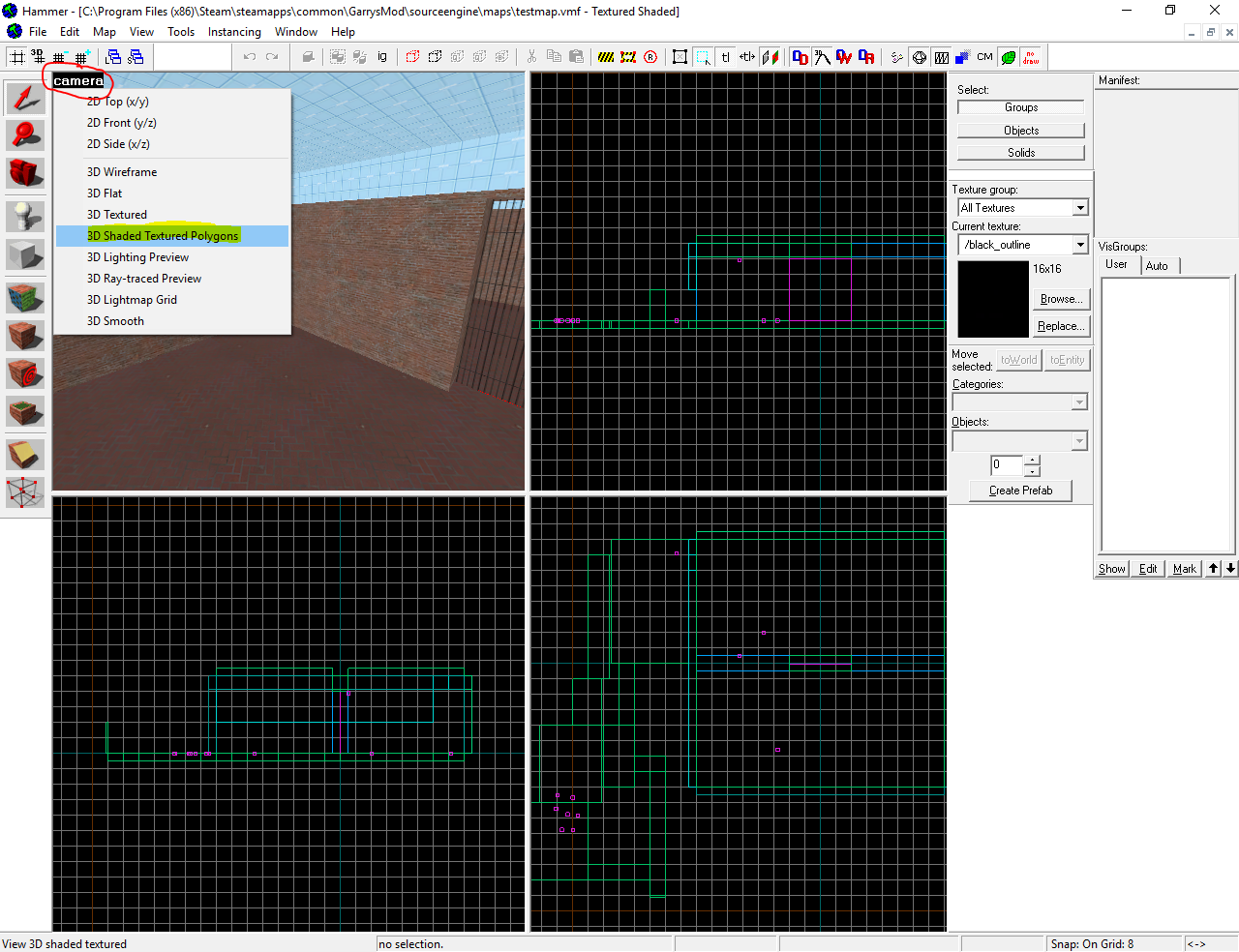Screen dimensions: 1239x952
Task: Click the Toggle face alignment icon
Action: (770, 57)
